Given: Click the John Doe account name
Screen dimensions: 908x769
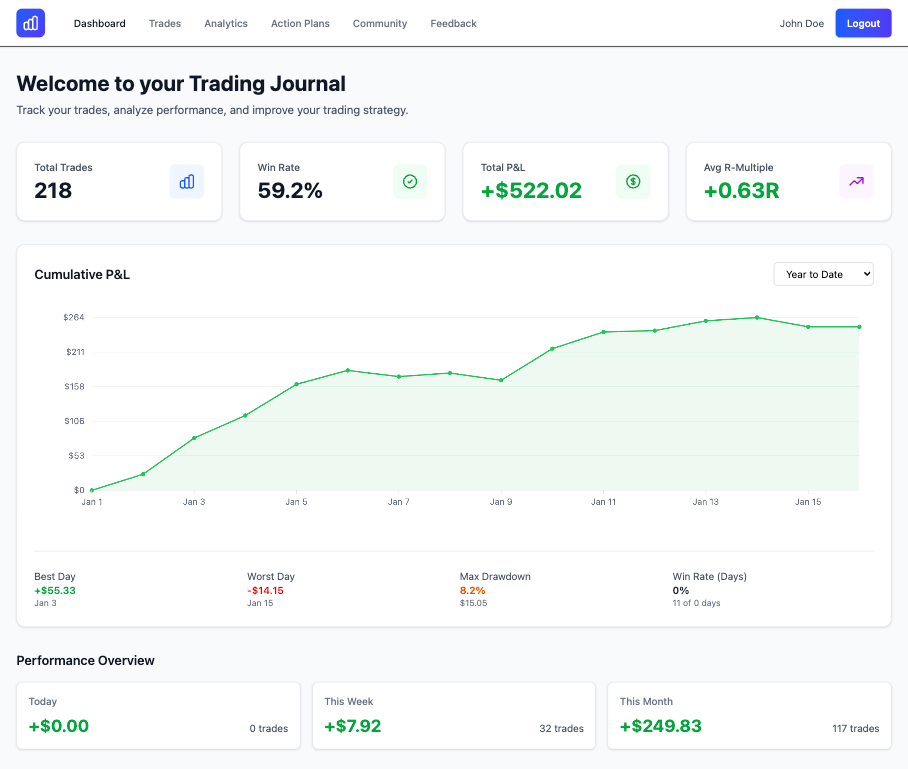Looking at the screenshot, I should click(x=801, y=23).
